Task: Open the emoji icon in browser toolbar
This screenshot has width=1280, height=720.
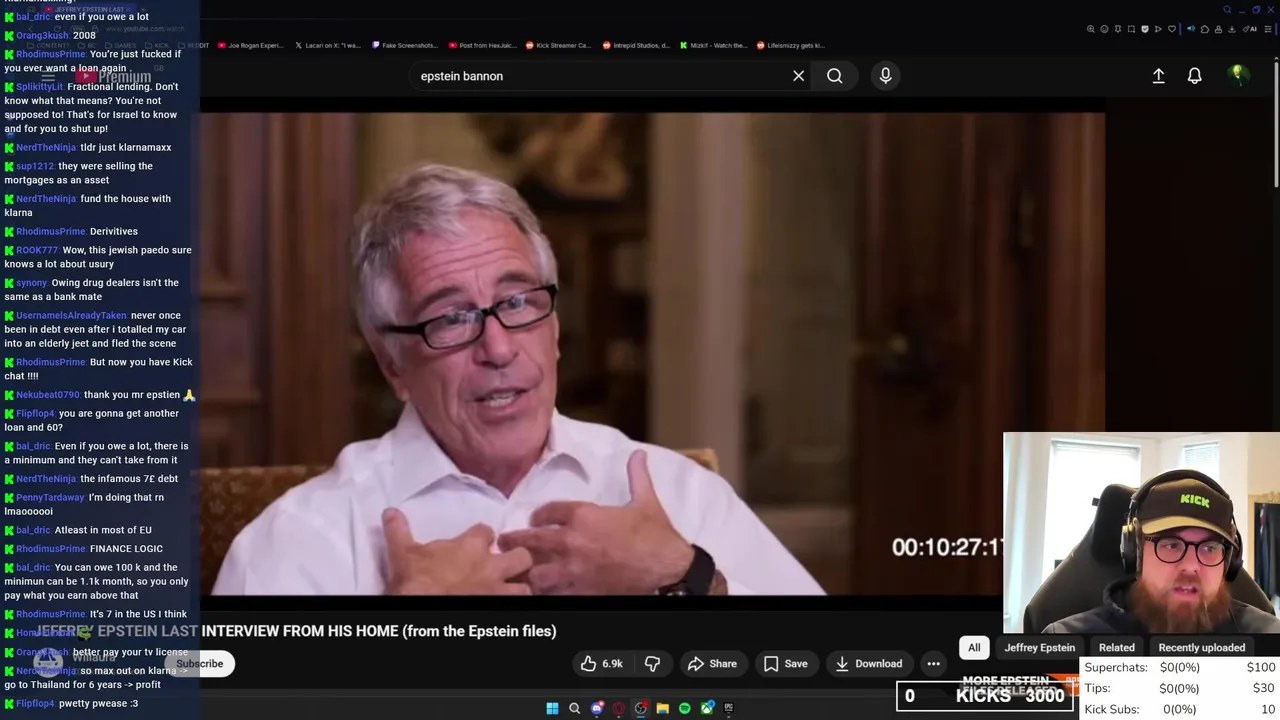Action: [1104, 29]
